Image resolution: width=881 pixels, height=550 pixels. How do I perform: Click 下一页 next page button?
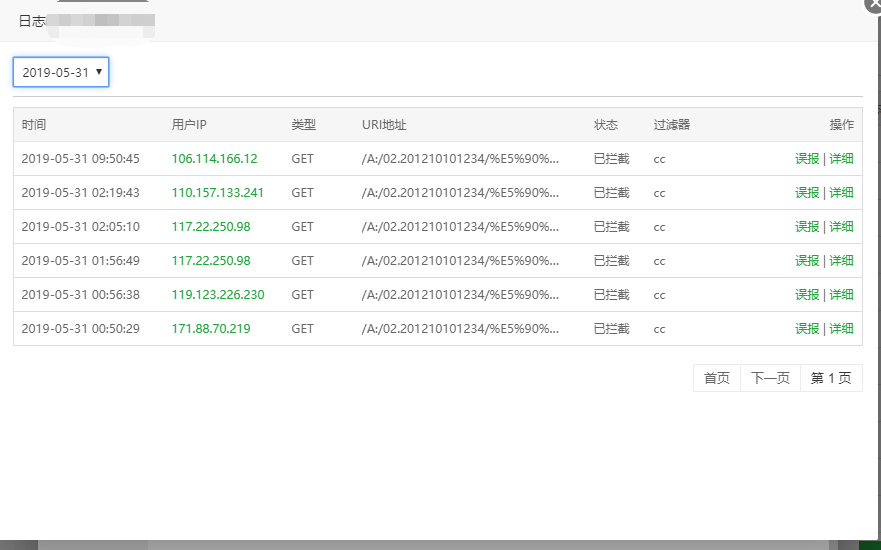pyautogui.click(x=770, y=378)
